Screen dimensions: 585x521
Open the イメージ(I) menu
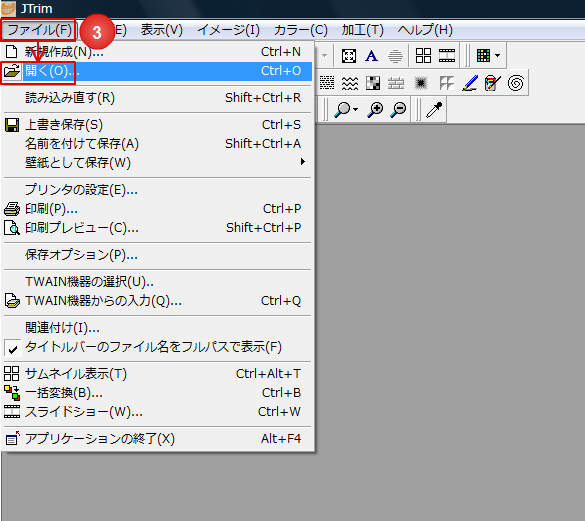(x=228, y=30)
